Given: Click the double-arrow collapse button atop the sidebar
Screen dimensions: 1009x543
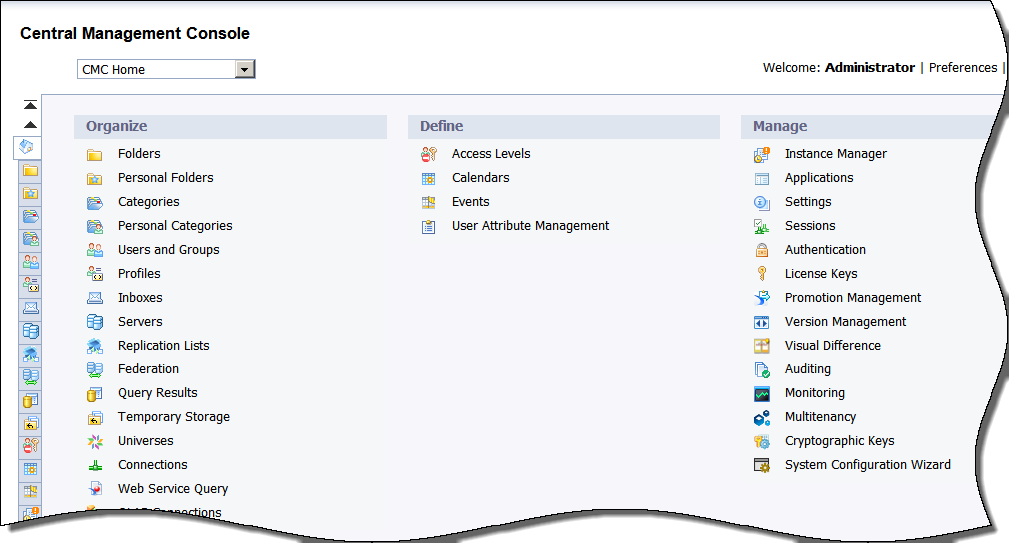Looking at the screenshot, I should [x=30, y=105].
